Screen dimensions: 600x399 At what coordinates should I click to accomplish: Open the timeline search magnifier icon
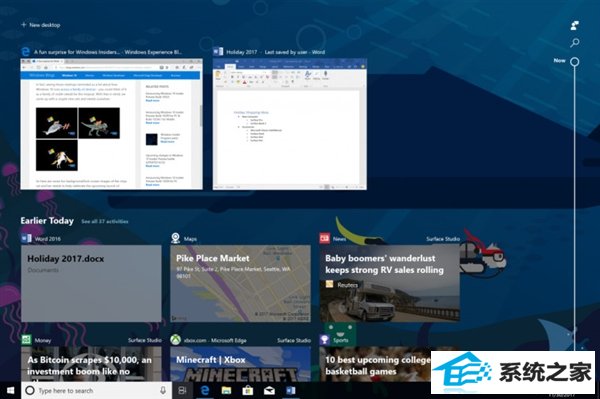click(x=574, y=43)
